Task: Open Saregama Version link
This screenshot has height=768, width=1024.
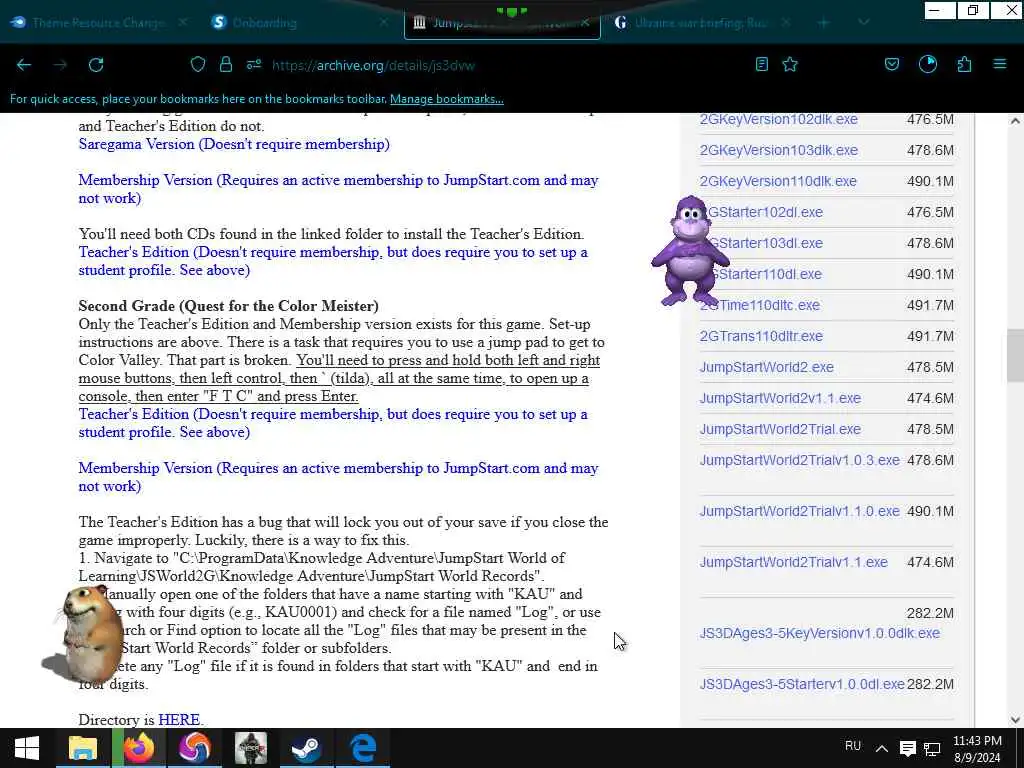Action: tap(234, 144)
